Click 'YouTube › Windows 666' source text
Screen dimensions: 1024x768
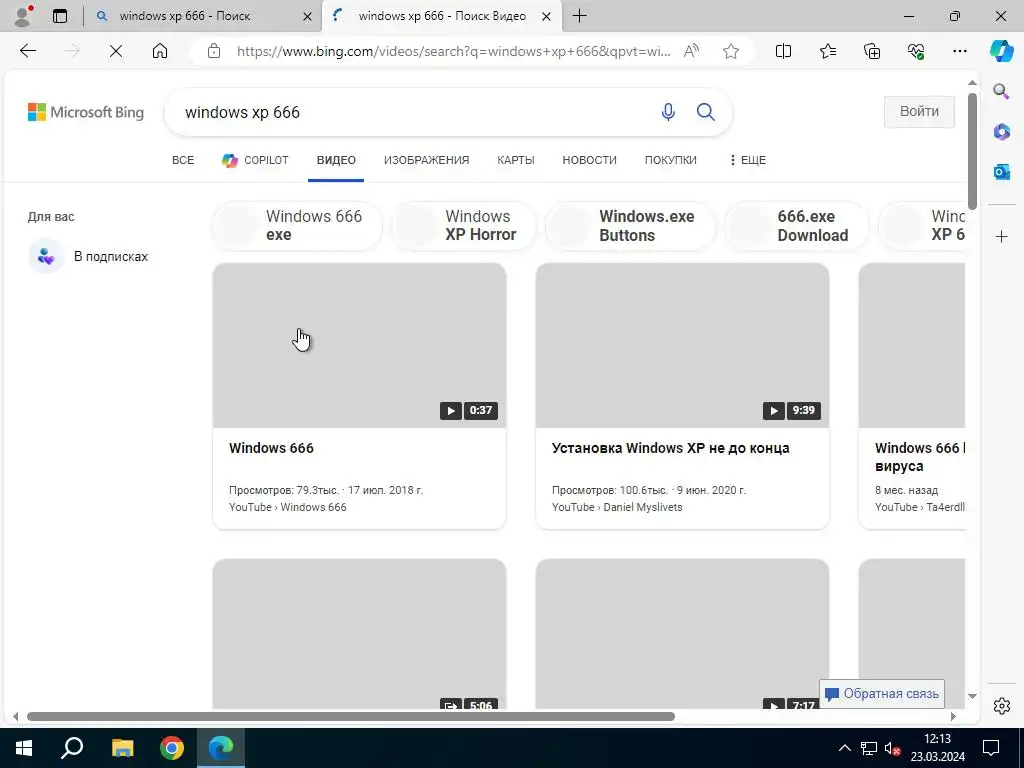(x=287, y=507)
